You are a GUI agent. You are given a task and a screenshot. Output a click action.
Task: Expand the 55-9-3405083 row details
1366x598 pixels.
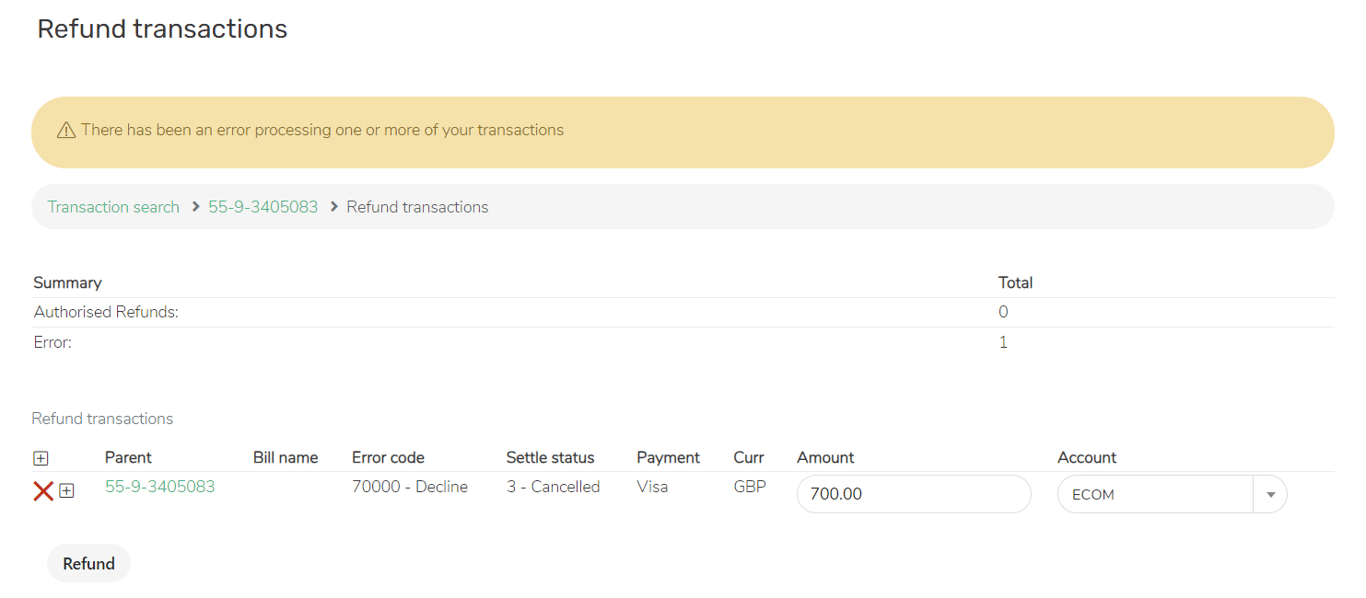67,491
